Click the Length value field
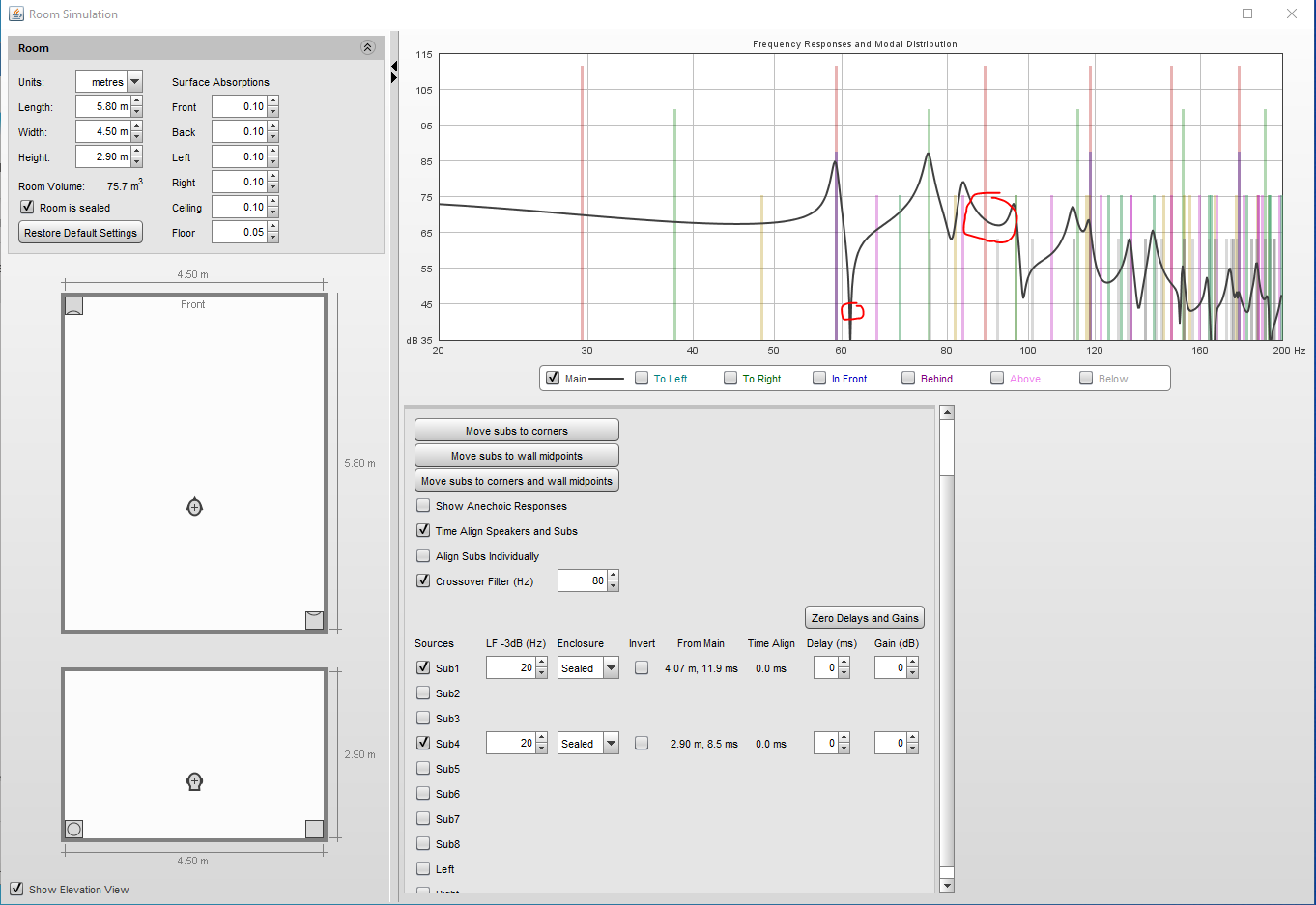 pos(103,107)
